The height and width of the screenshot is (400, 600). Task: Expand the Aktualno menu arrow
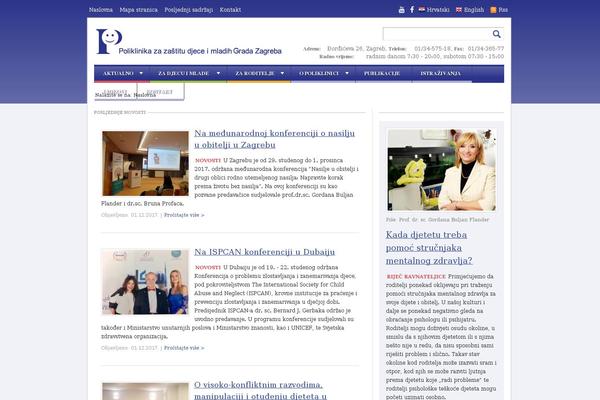click(x=141, y=73)
